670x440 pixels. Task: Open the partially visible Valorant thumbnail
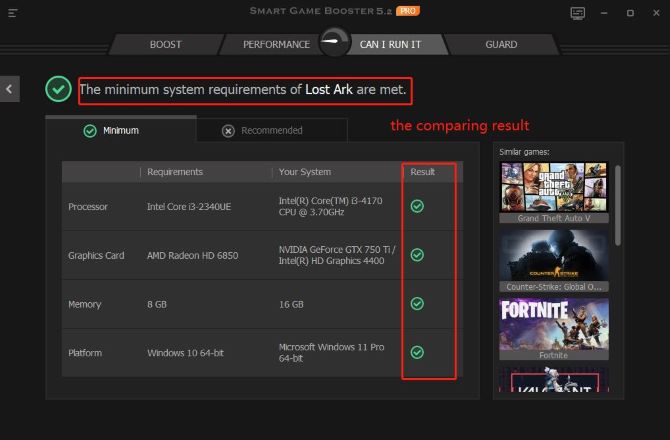coord(554,379)
